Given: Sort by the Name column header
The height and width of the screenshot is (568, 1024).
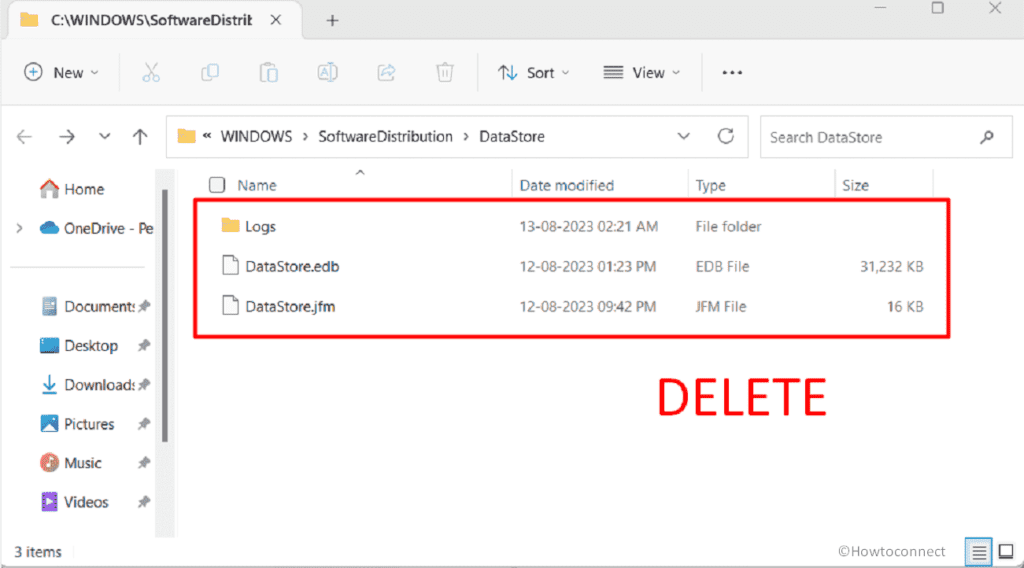Looking at the screenshot, I should click(257, 185).
